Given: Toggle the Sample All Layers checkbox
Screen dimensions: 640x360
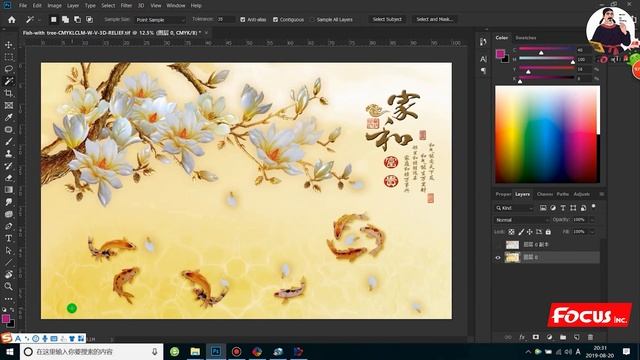Looking at the screenshot, I should click(313, 20).
